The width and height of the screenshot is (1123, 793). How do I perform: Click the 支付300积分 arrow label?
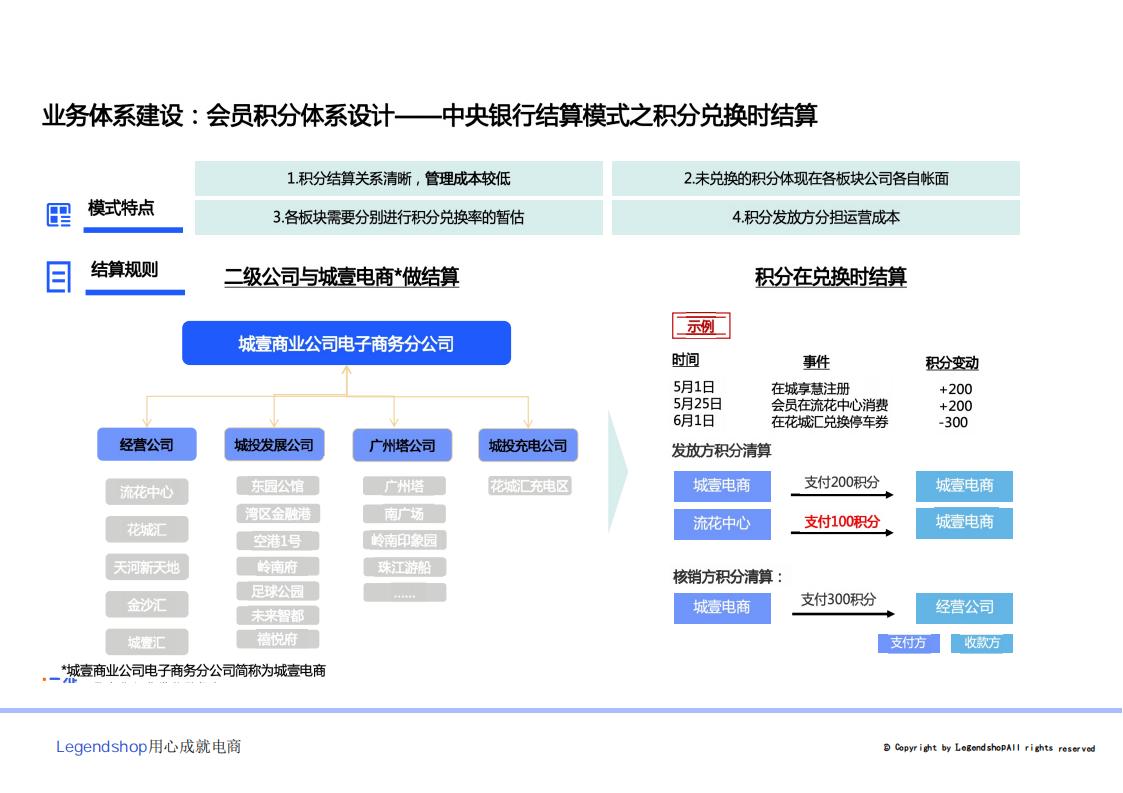coord(838,599)
